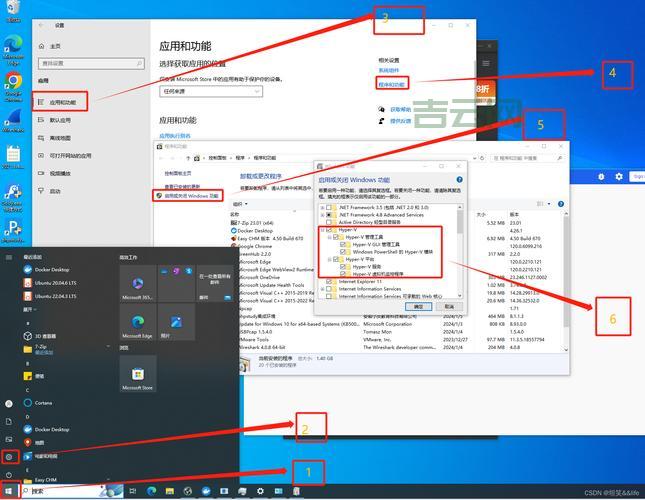Viewport: 645px width, 500px height.
Task: Toggle top-level Hyper-V checkbox
Action: pyautogui.click(x=329, y=230)
